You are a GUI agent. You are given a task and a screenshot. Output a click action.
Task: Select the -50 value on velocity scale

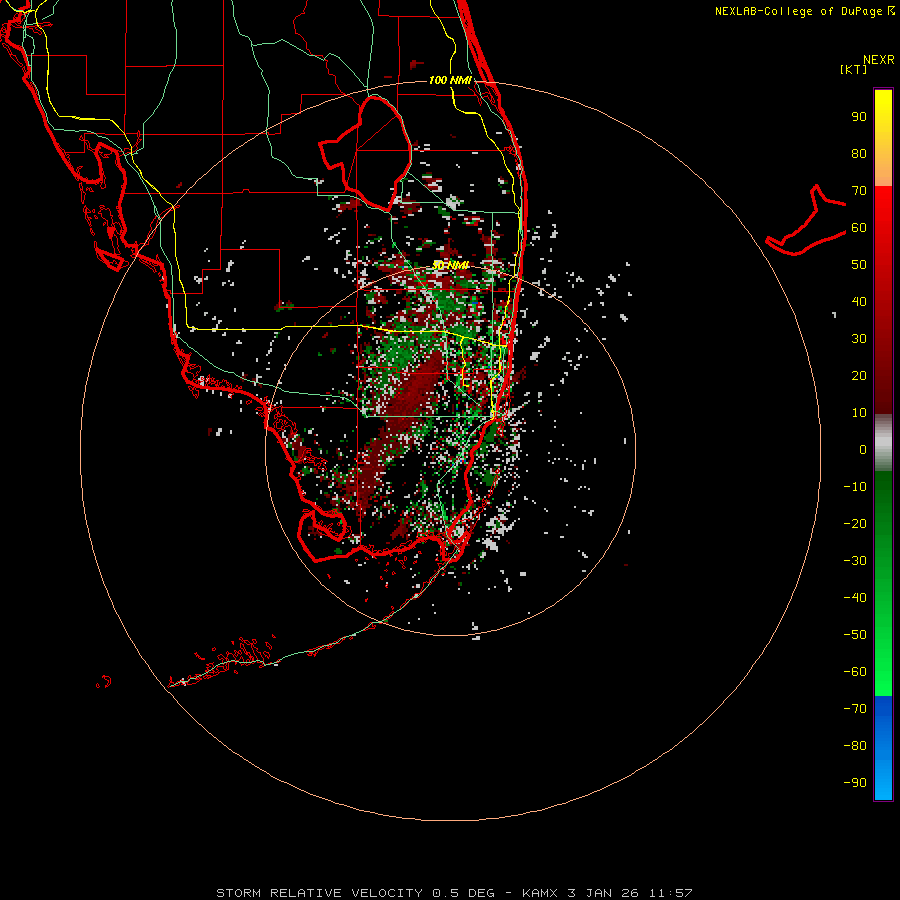(855, 635)
